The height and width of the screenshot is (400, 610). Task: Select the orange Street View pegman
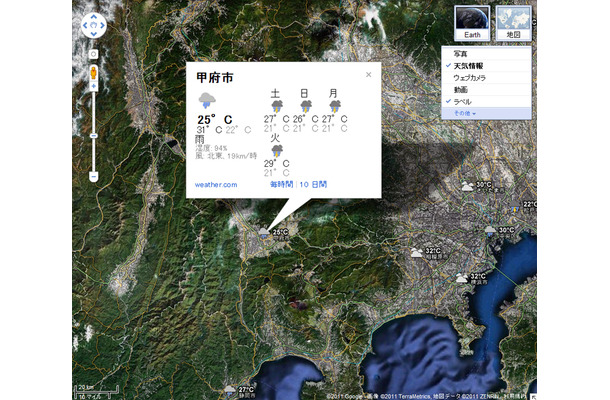93,73
